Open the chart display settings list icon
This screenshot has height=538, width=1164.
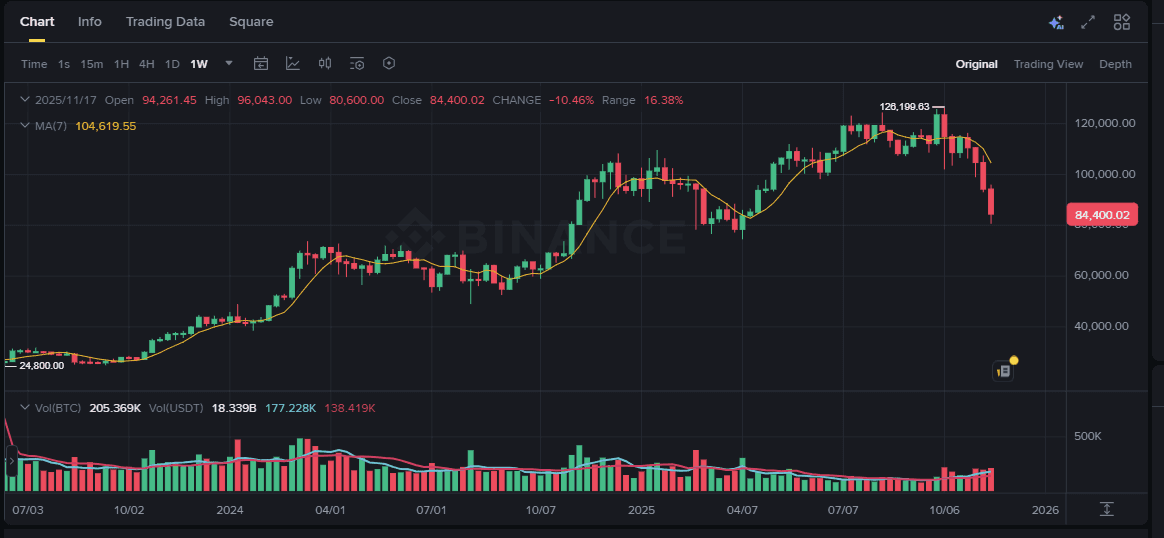(x=357, y=64)
